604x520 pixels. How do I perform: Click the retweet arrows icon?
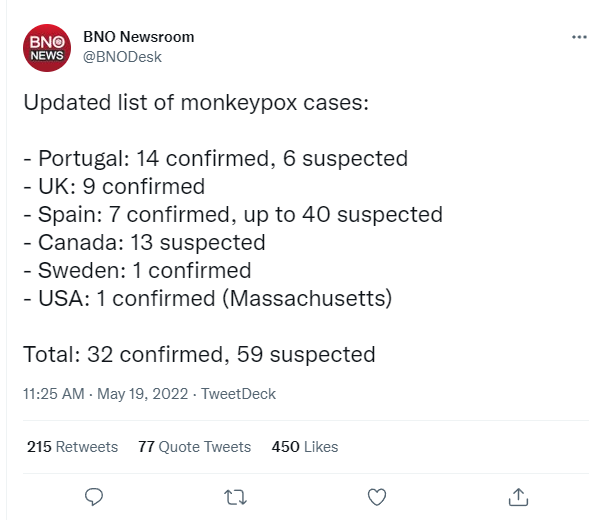point(236,496)
